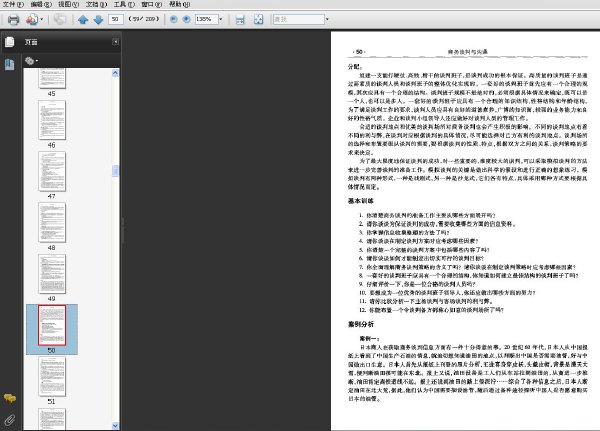The image size is (600, 431).
Task: Click thumbnail scrollbar down arrow
Action: pyautogui.click(x=115, y=425)
